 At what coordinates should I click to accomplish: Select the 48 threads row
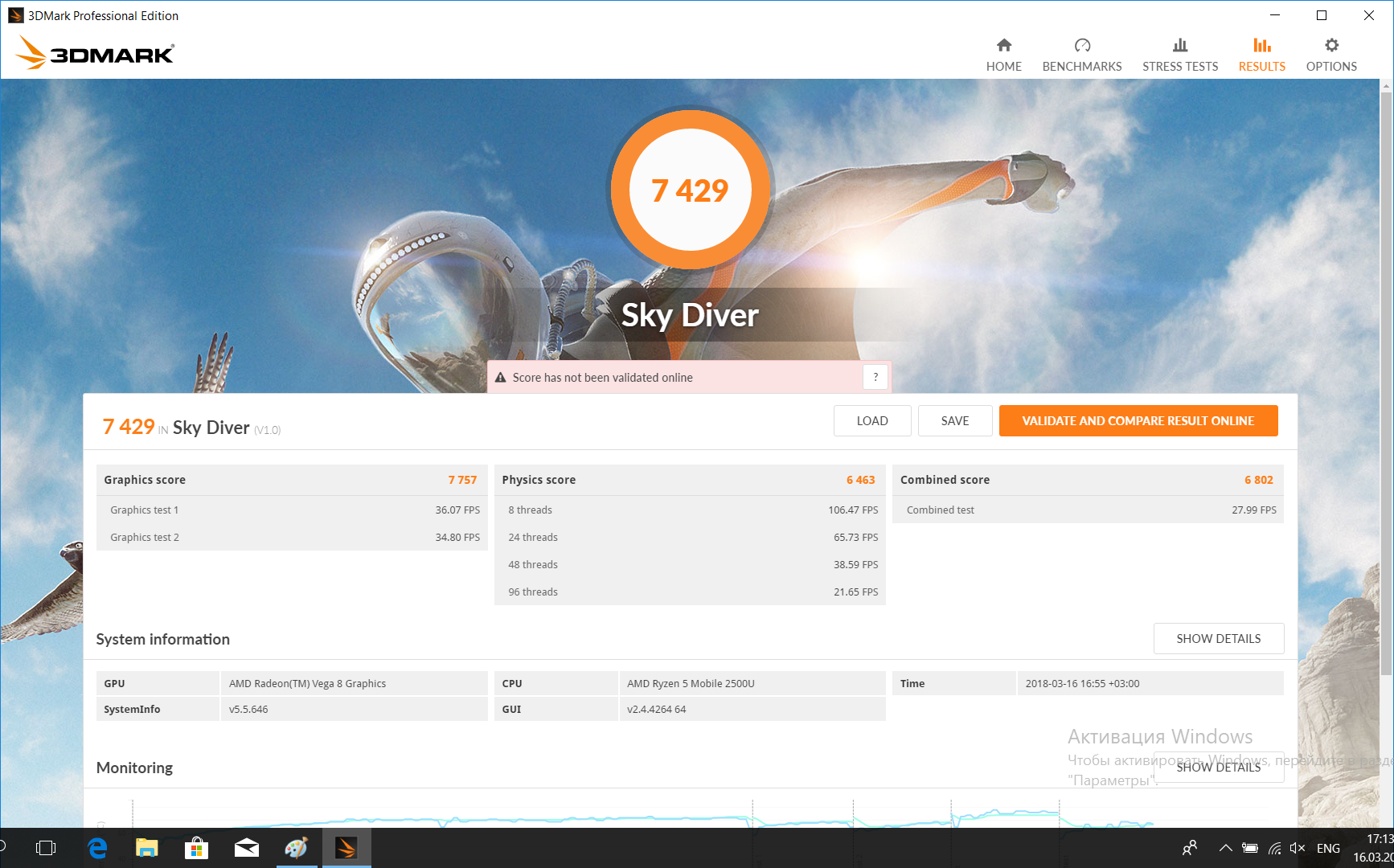click(x=690, y=564)
